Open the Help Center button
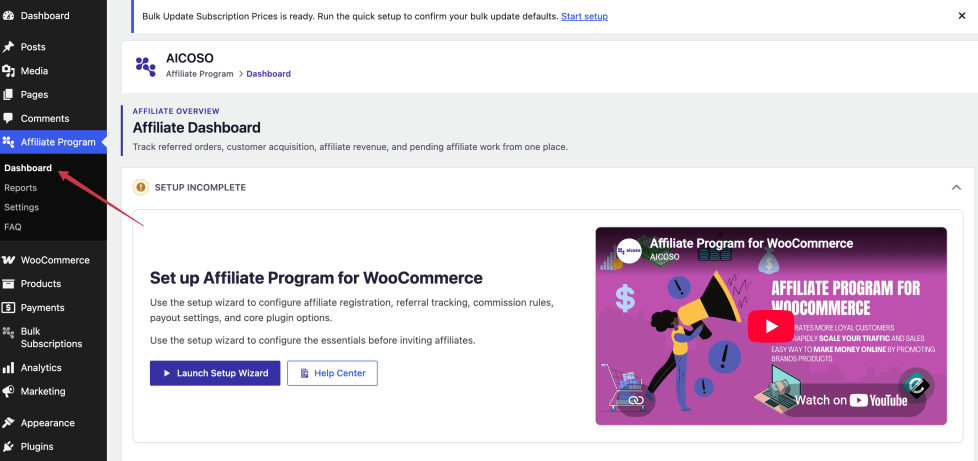 click(x=332, y=373)
